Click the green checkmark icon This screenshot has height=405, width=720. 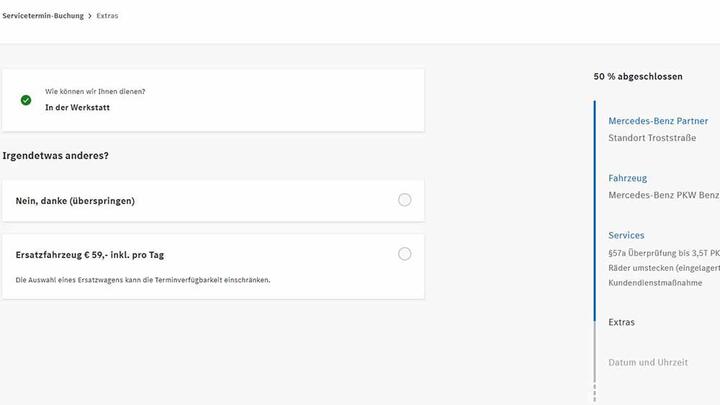(x=26, y=100)
